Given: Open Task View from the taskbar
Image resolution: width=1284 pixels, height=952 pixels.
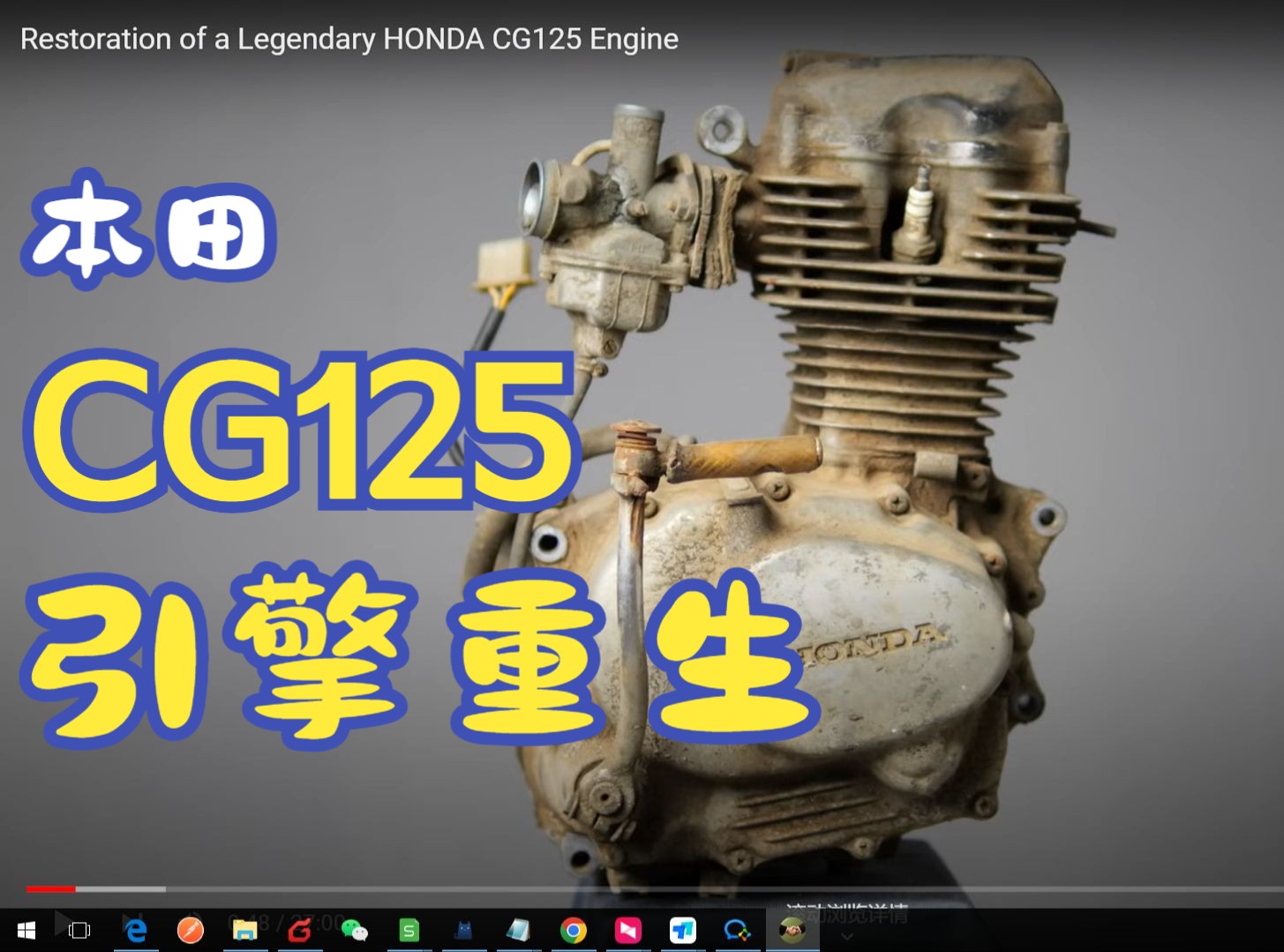Looking at the screenshot, I should [x=79, y=930].
